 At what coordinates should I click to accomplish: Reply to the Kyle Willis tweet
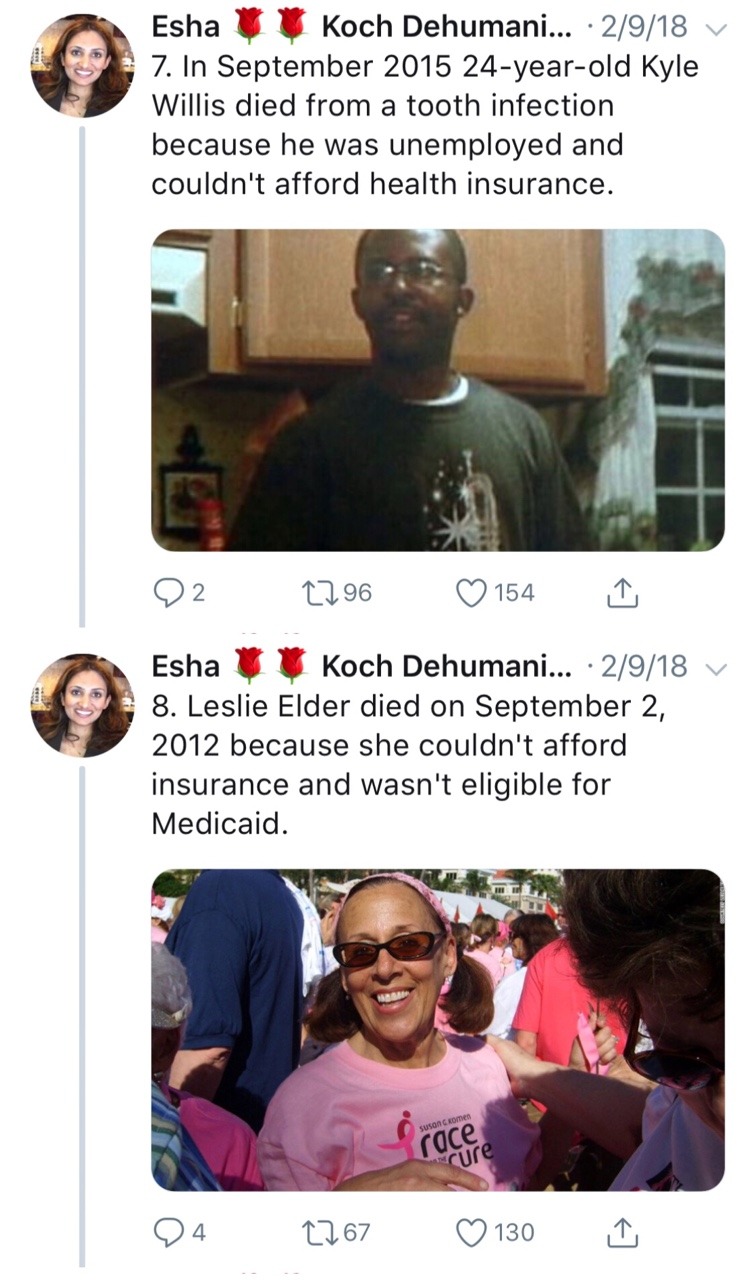167,593
